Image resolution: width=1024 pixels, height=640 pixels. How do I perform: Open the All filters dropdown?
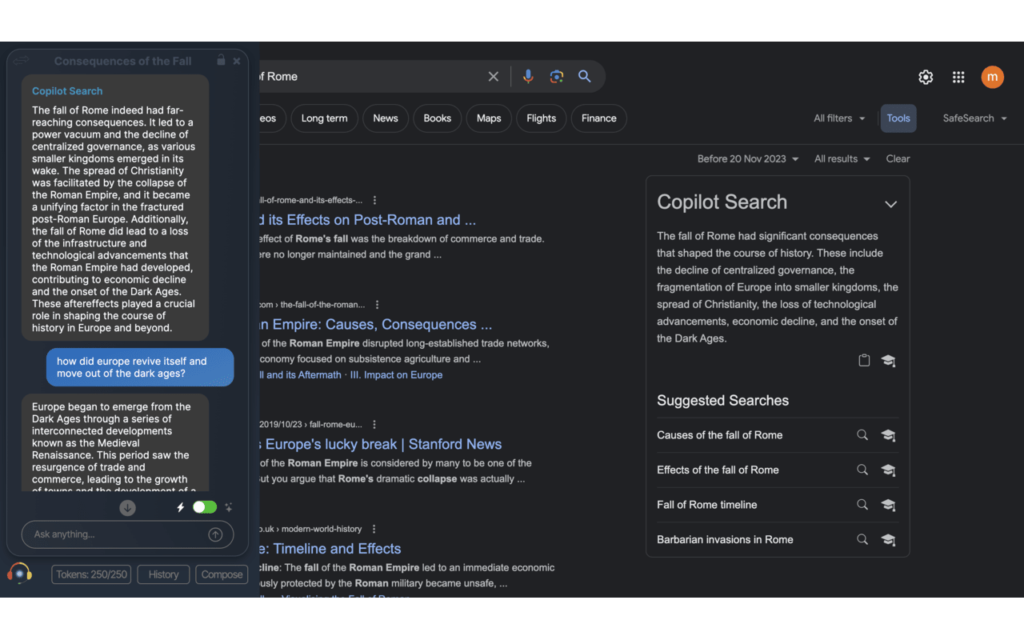pyautogui.click(x=839, y=118)
